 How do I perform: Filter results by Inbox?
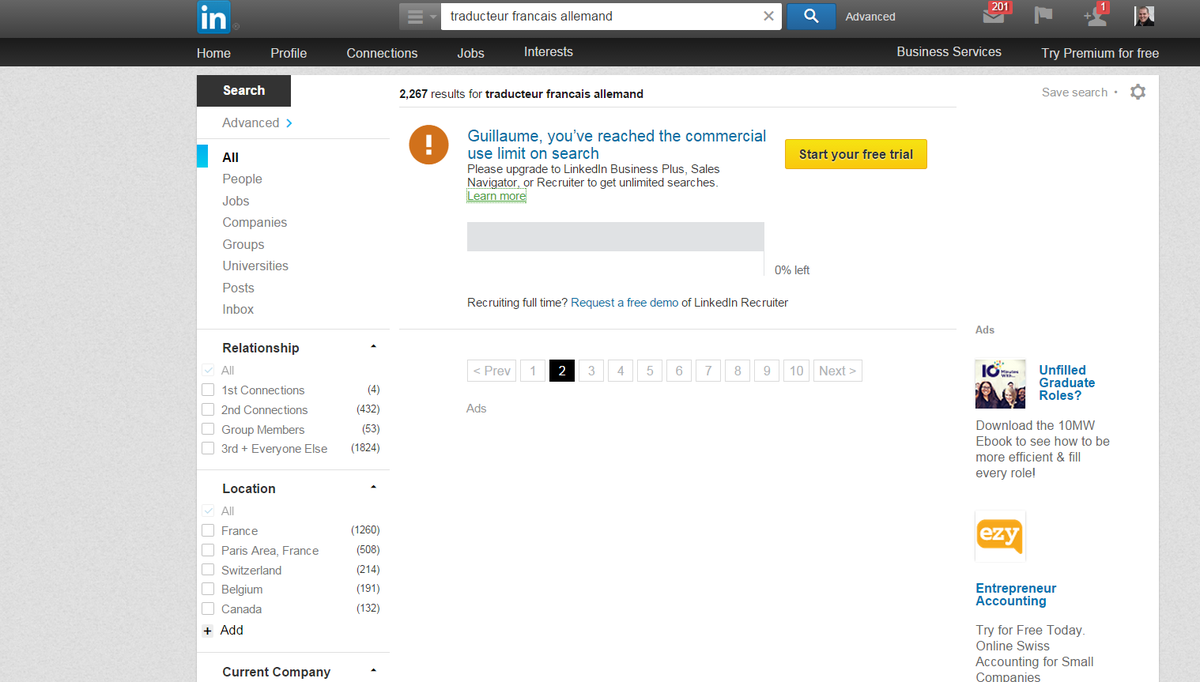[238, 310]
